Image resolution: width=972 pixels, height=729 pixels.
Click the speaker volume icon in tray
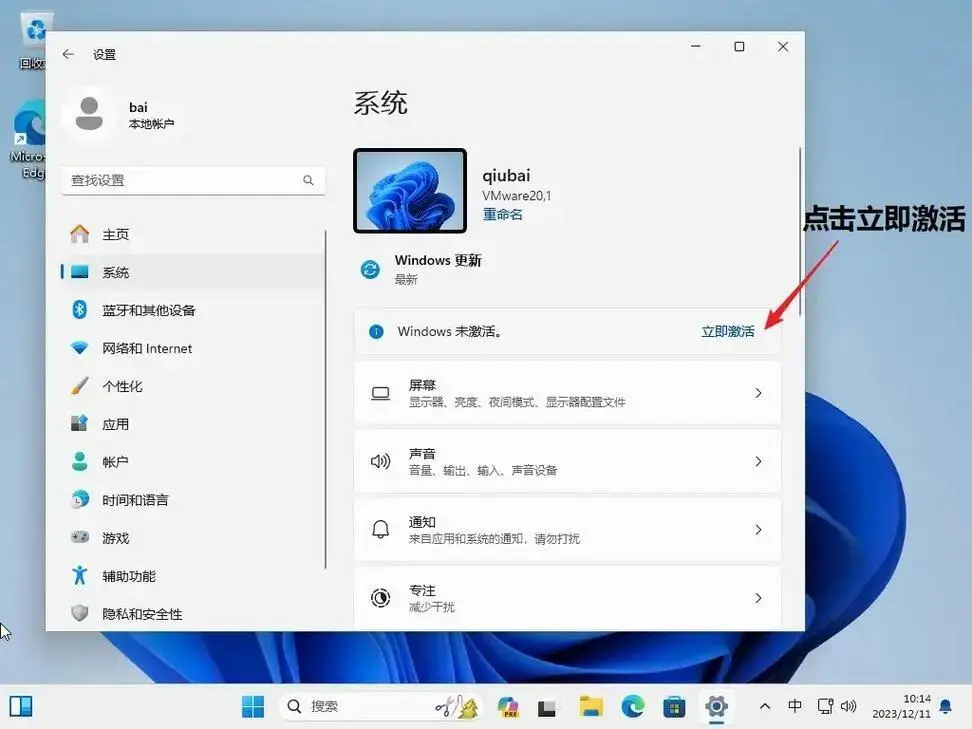coord(851,707)
